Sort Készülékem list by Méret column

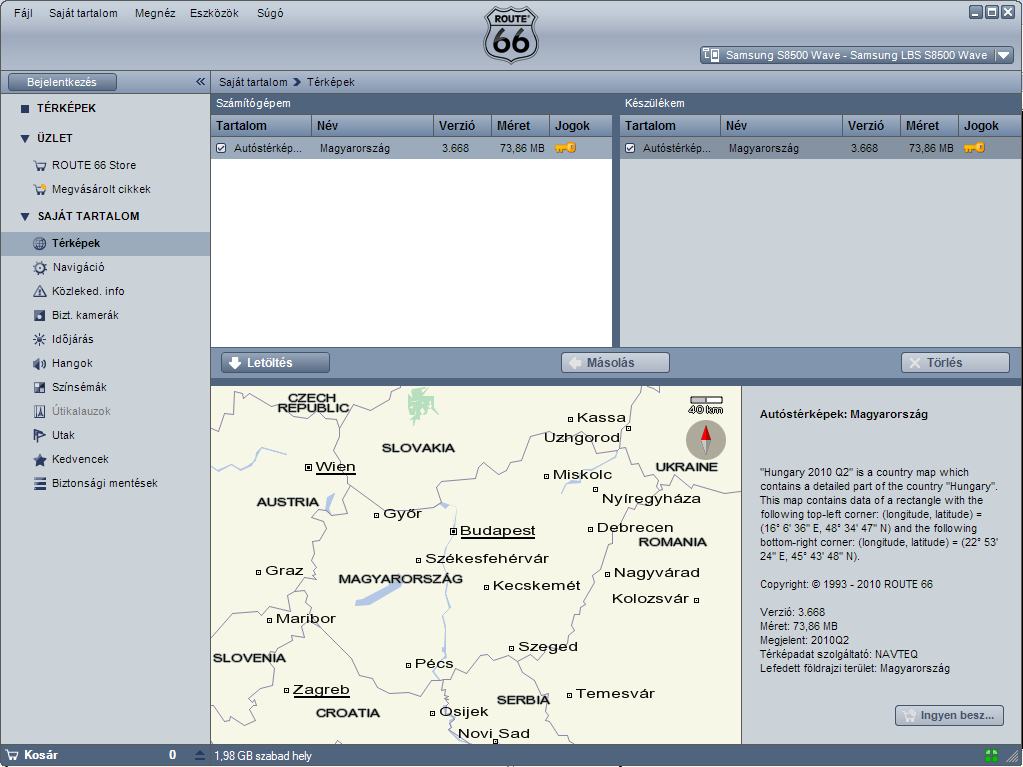pos(929,126)
